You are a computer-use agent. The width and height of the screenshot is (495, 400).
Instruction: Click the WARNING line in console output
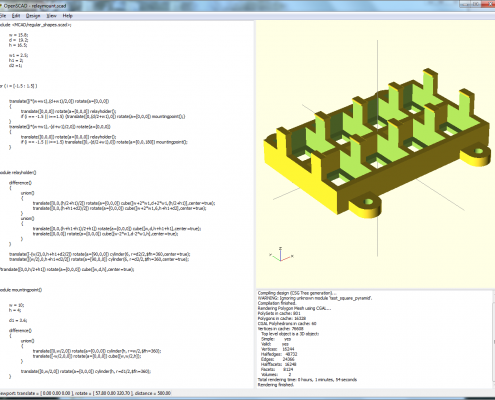click(x=315, y=298)
